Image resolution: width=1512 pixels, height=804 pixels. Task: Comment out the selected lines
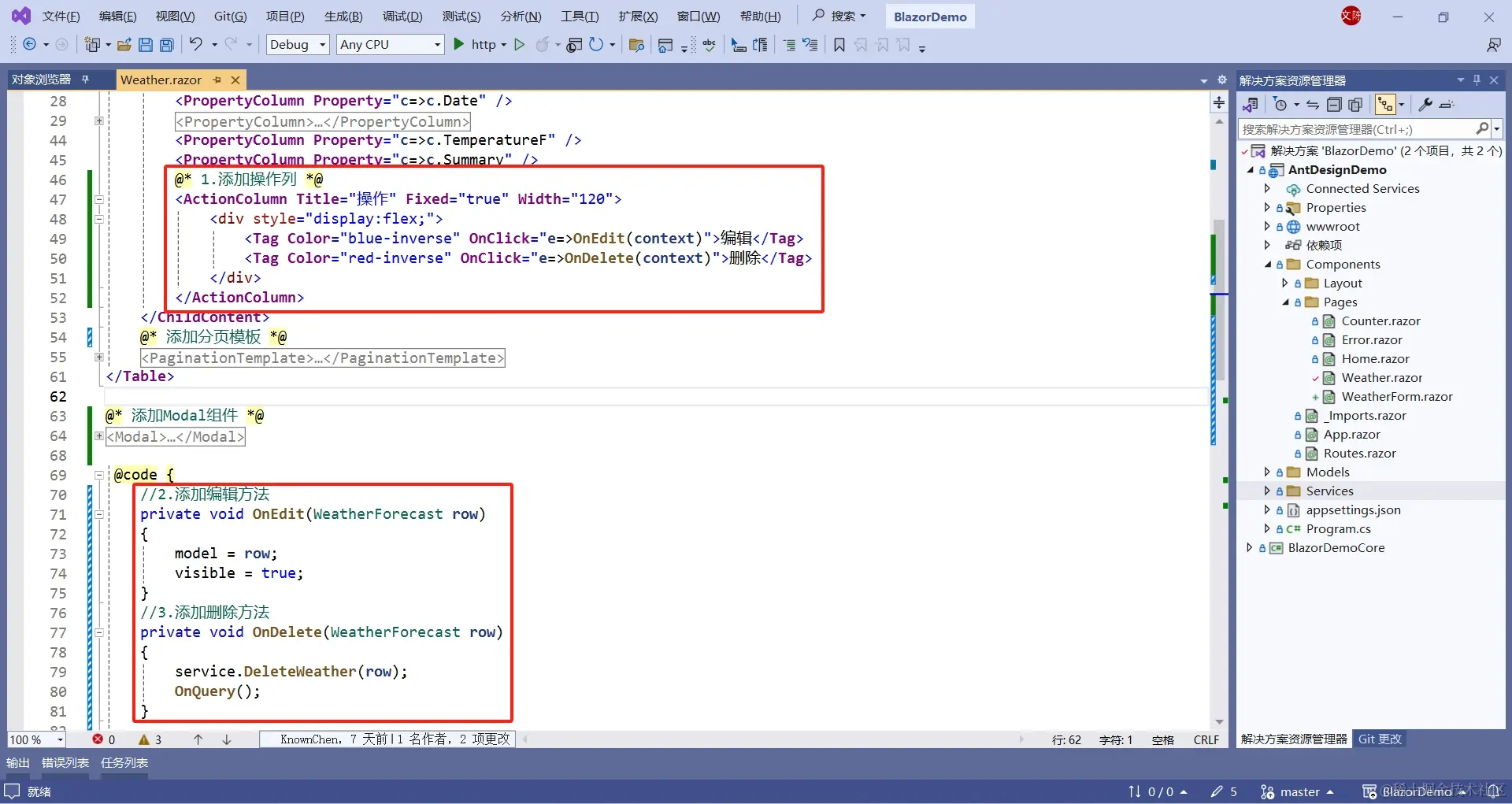coord(789,45)
